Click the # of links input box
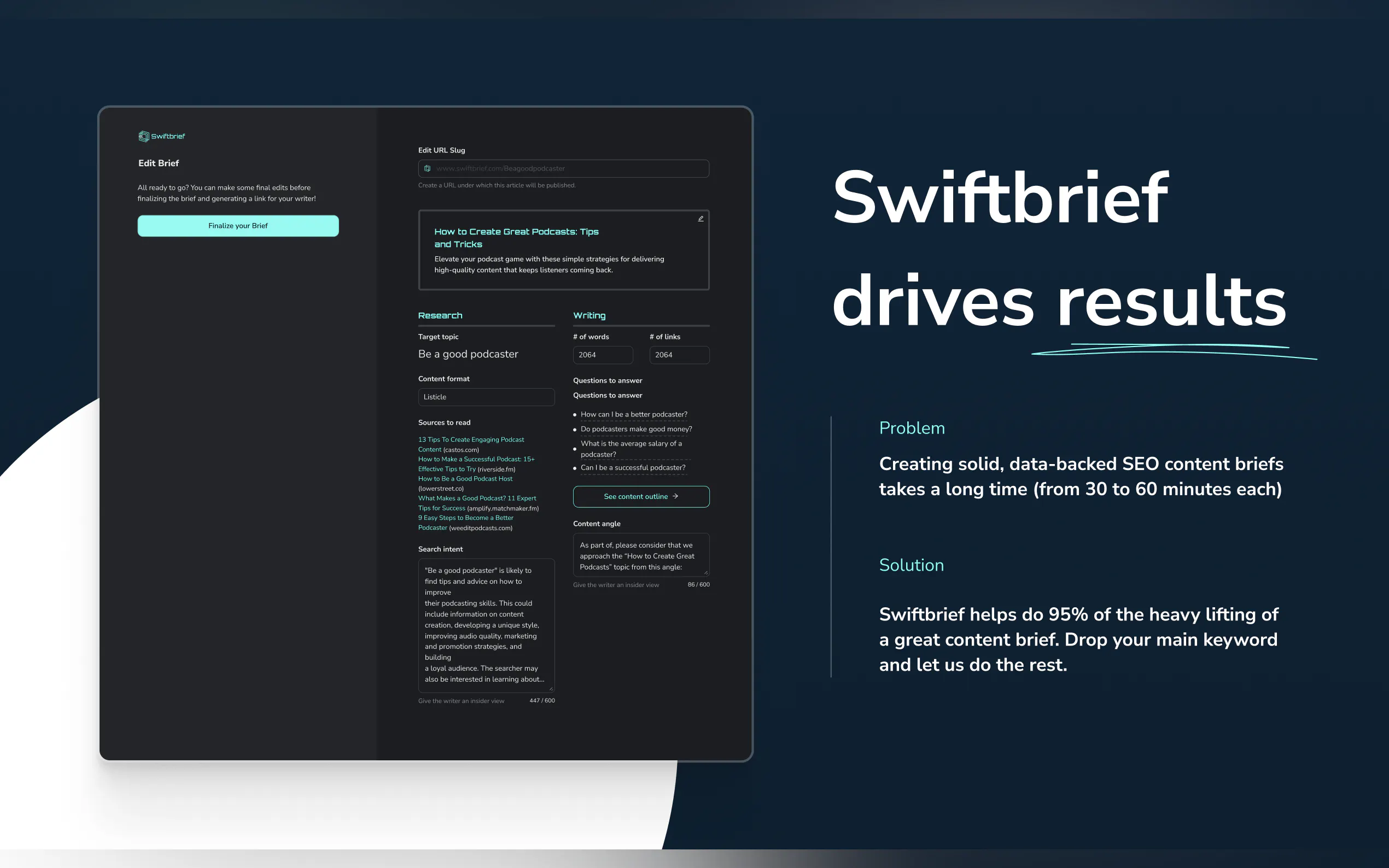 point(679,355)
